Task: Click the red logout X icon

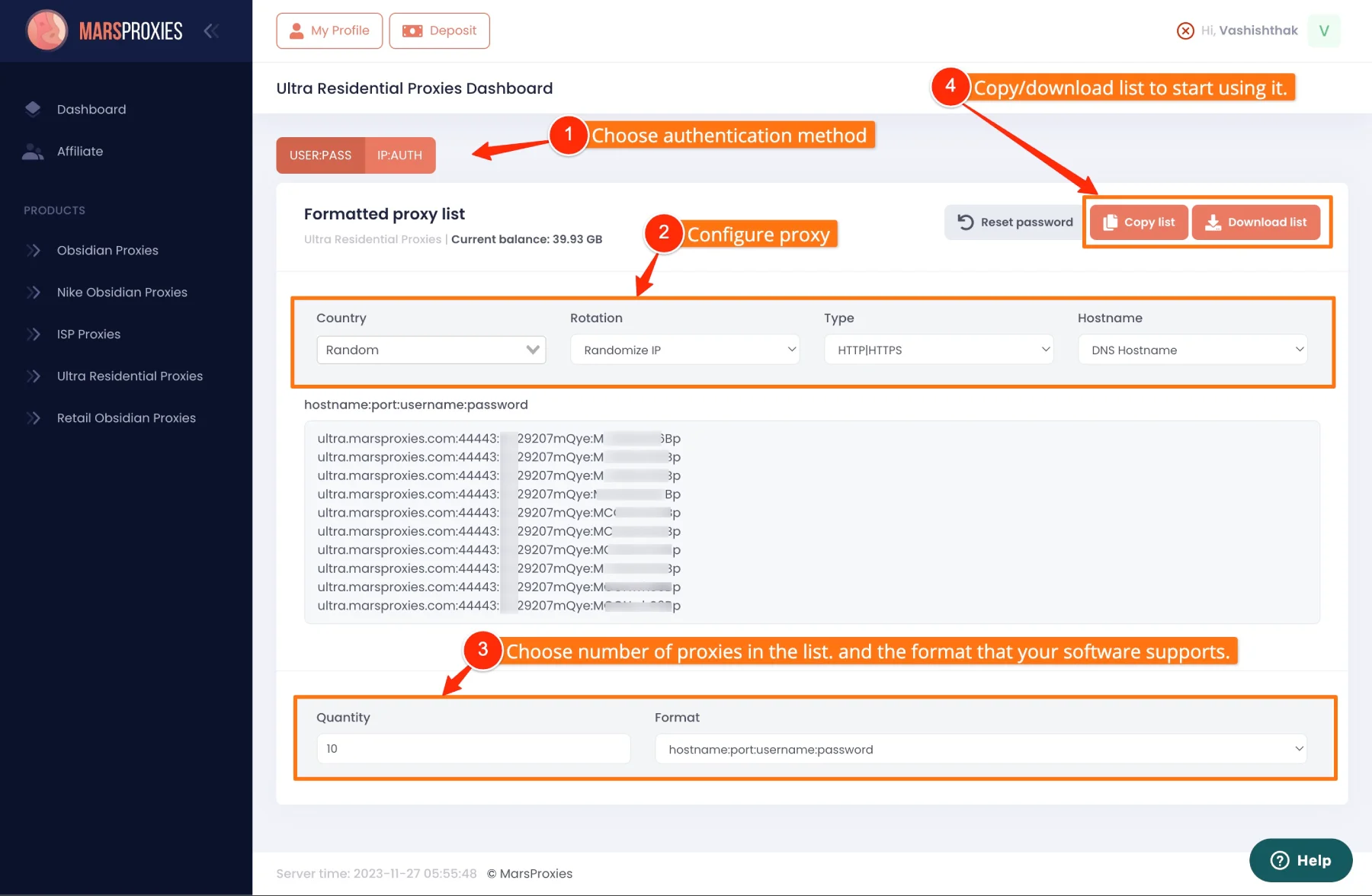Action: pos(1185,30)
